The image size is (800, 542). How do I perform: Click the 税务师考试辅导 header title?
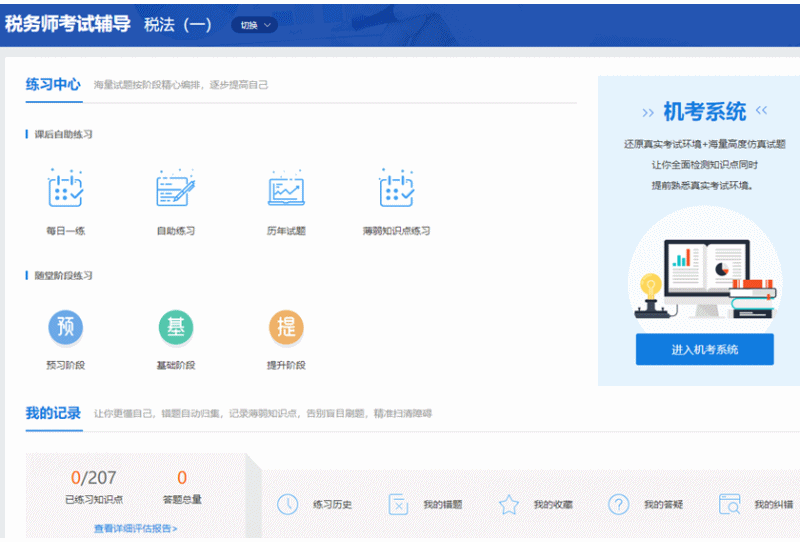tap(68, 24)
